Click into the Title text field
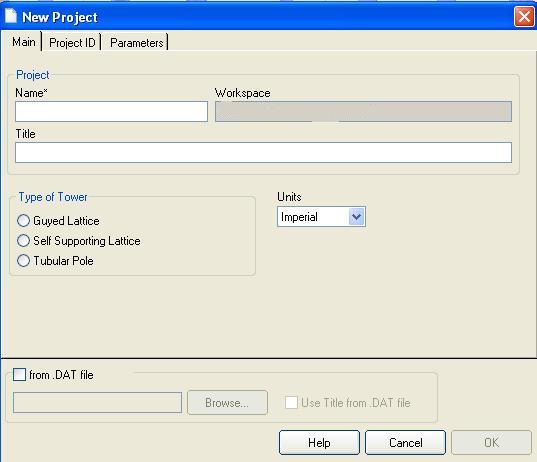The width and height of the screenshot is (537, 462). [263, 152]
